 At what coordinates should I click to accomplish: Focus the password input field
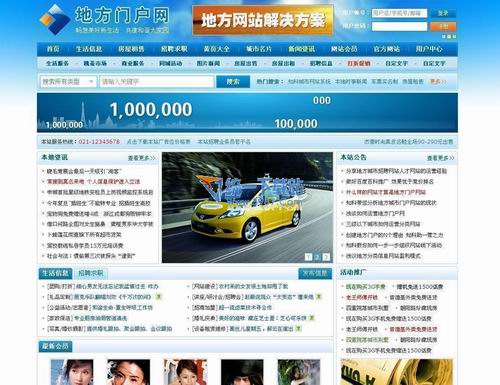399,26
